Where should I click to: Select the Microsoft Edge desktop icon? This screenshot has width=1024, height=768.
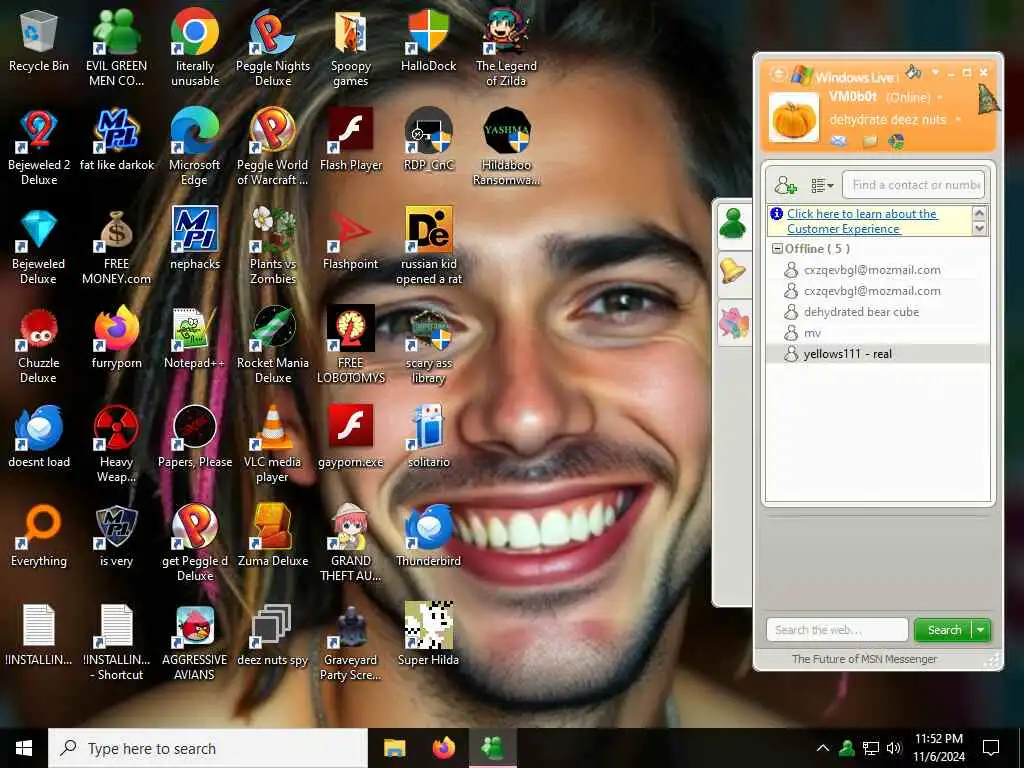[195, 148]
